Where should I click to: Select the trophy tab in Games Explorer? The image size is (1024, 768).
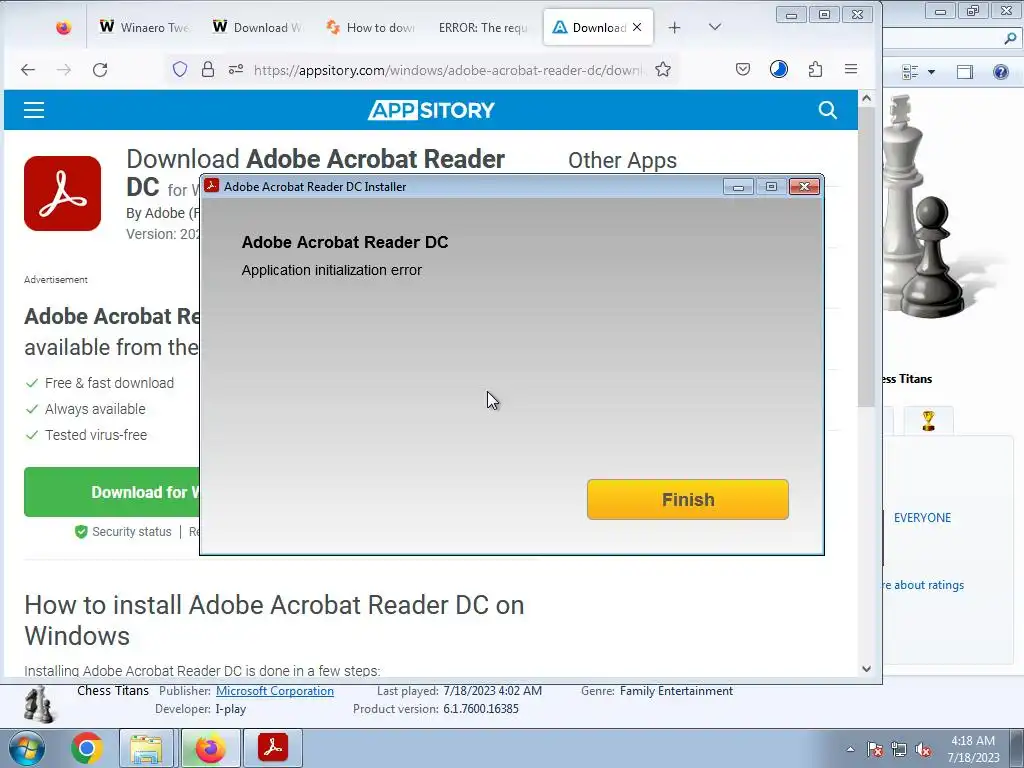coord(928,421)
